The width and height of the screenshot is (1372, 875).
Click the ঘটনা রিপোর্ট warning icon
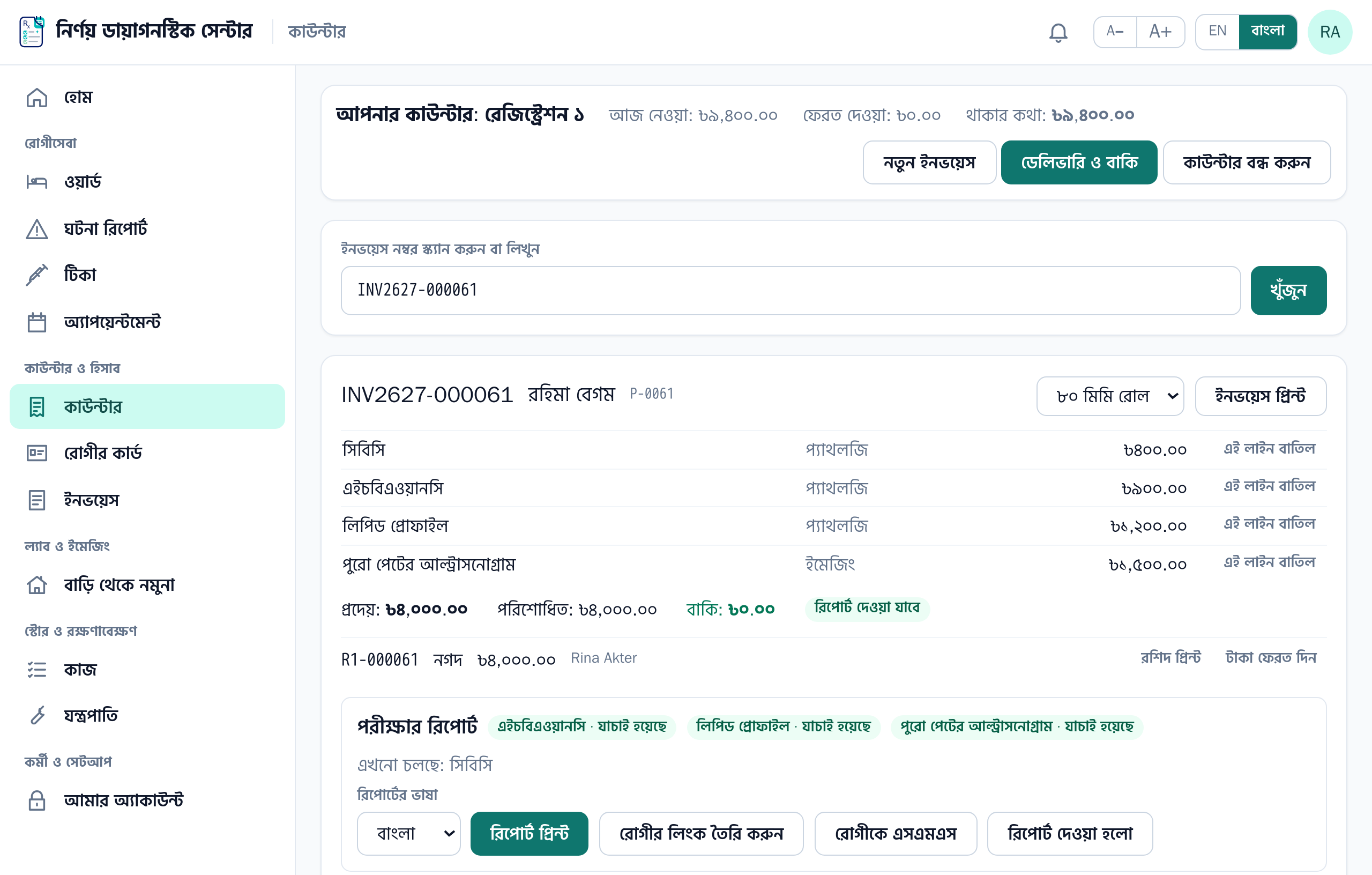[x=37, y=228]
